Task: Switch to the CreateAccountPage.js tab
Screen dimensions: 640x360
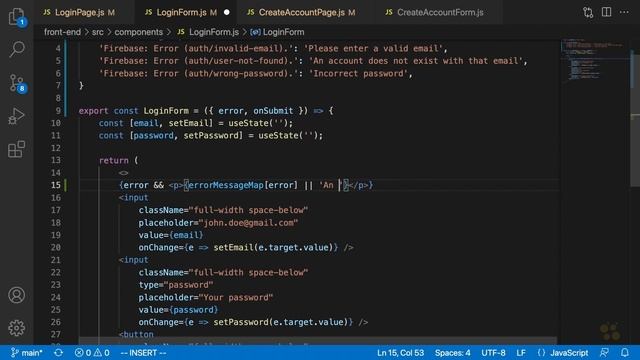Action: click(x=301, y=13)
